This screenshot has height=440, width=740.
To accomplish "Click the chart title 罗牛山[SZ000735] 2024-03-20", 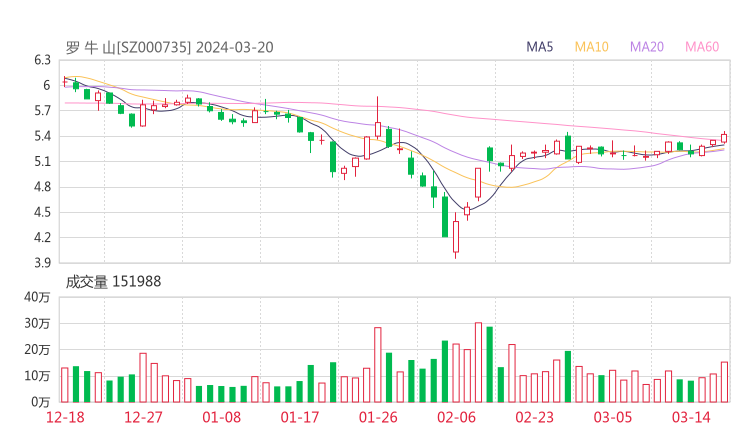I will pos(169,47).
